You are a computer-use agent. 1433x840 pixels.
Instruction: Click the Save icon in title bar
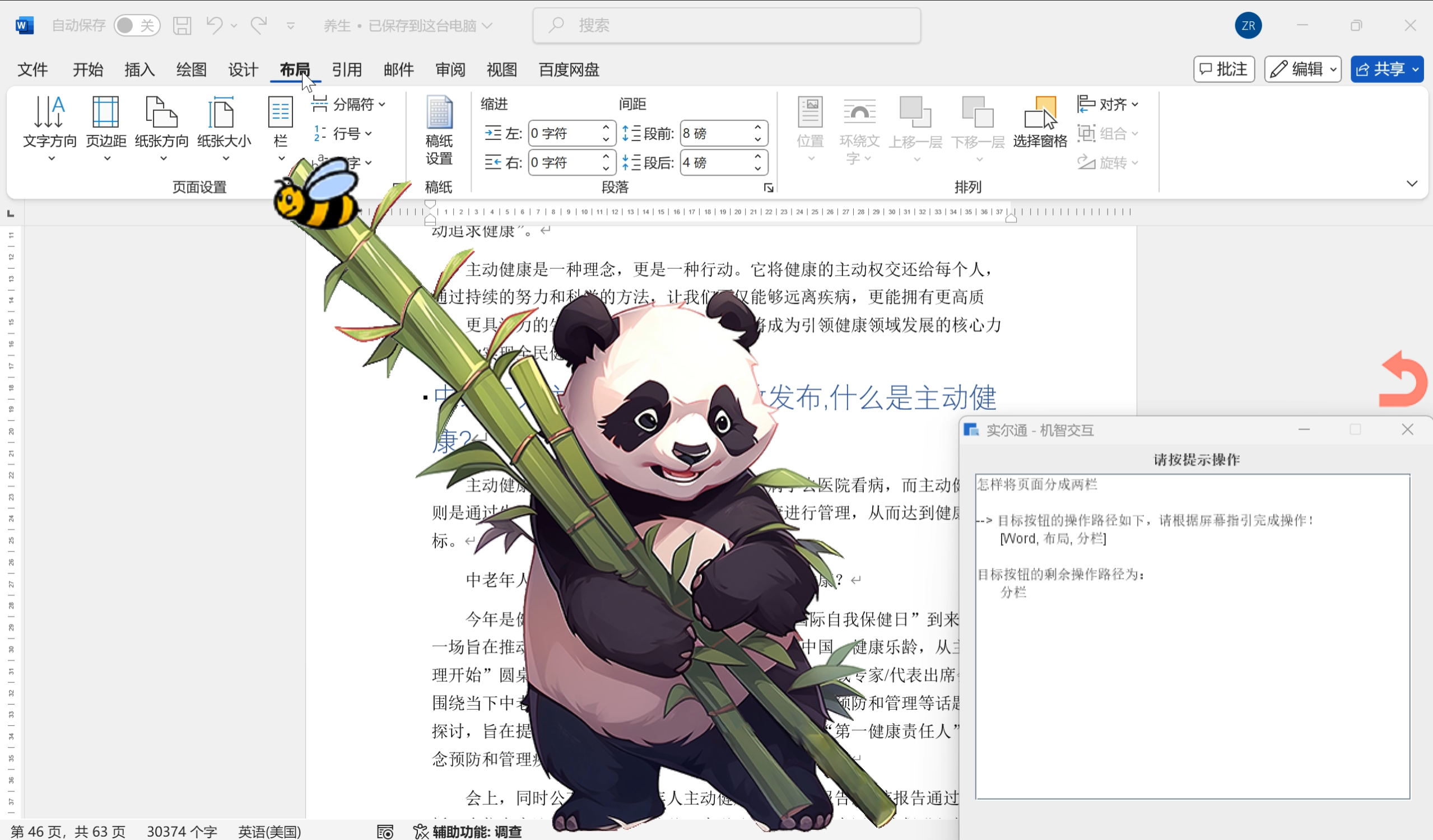pyautogui.click(x=182, y=25)
